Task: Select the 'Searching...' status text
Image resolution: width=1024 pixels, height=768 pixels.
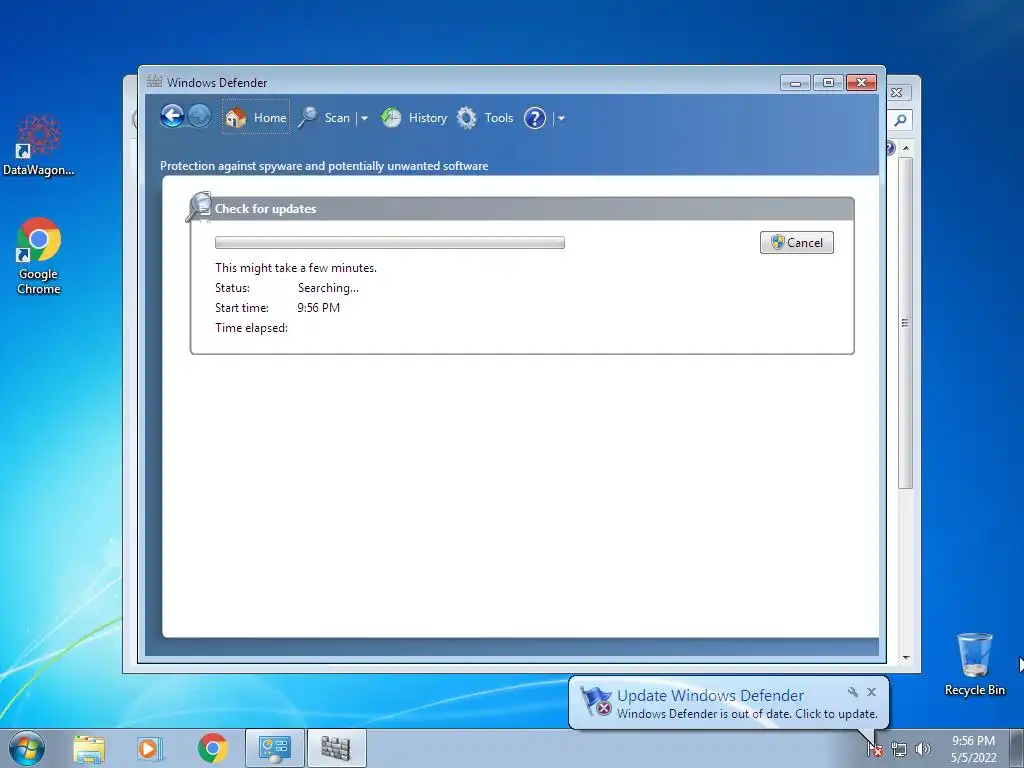Action: coord(328,288)
